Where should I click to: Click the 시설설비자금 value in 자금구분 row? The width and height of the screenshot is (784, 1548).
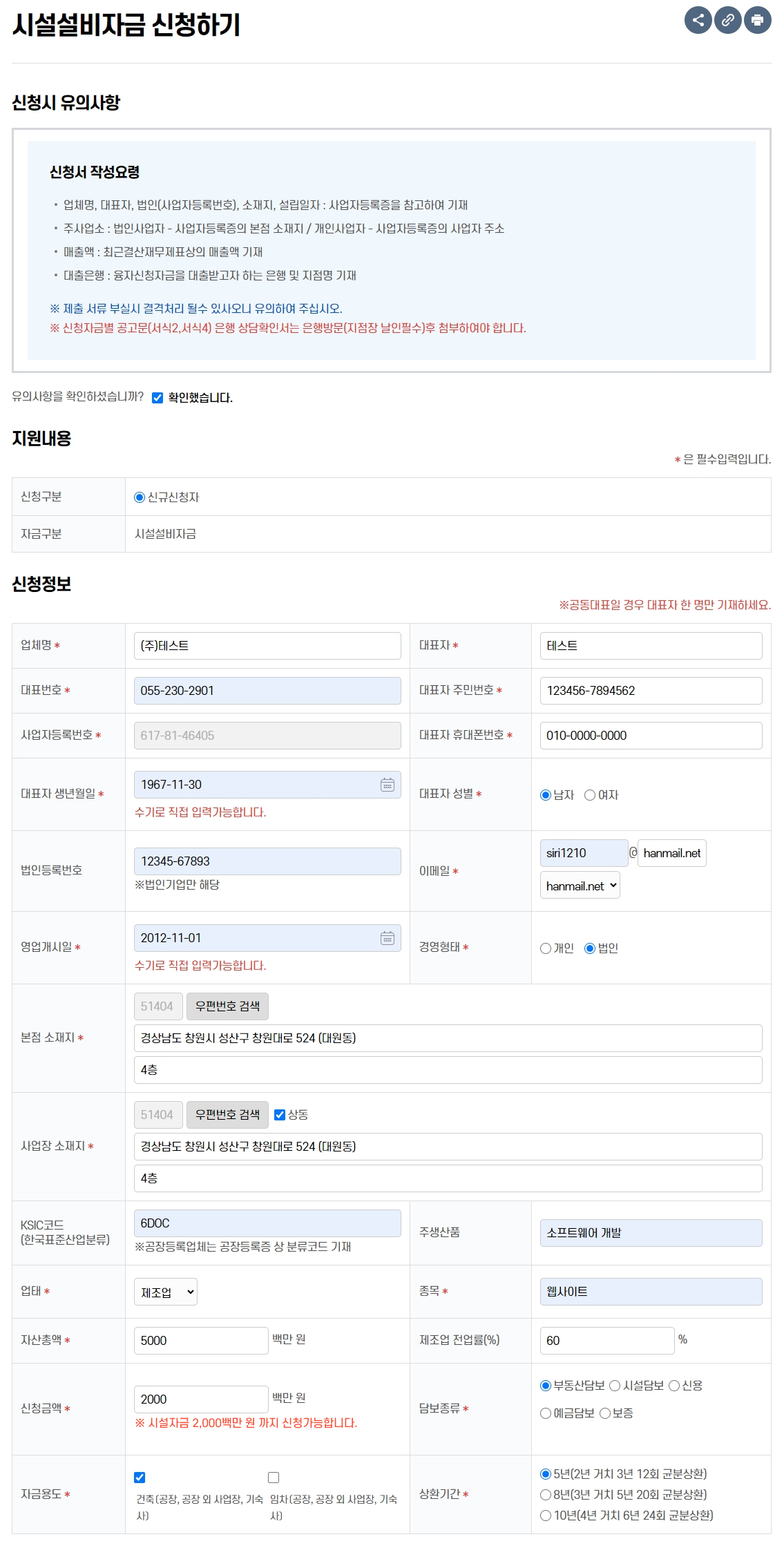click(x=165, y=534)
